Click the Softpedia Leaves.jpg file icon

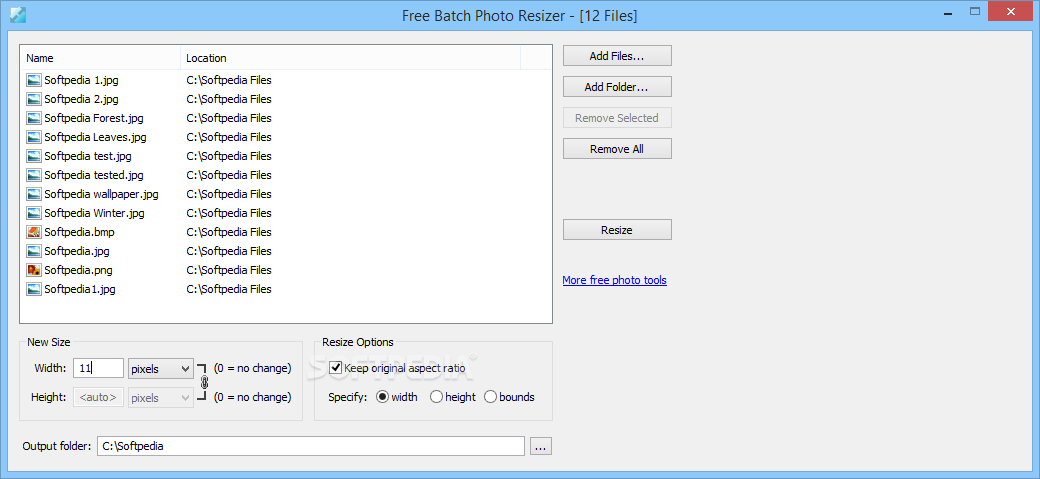(x=33, y=137)
